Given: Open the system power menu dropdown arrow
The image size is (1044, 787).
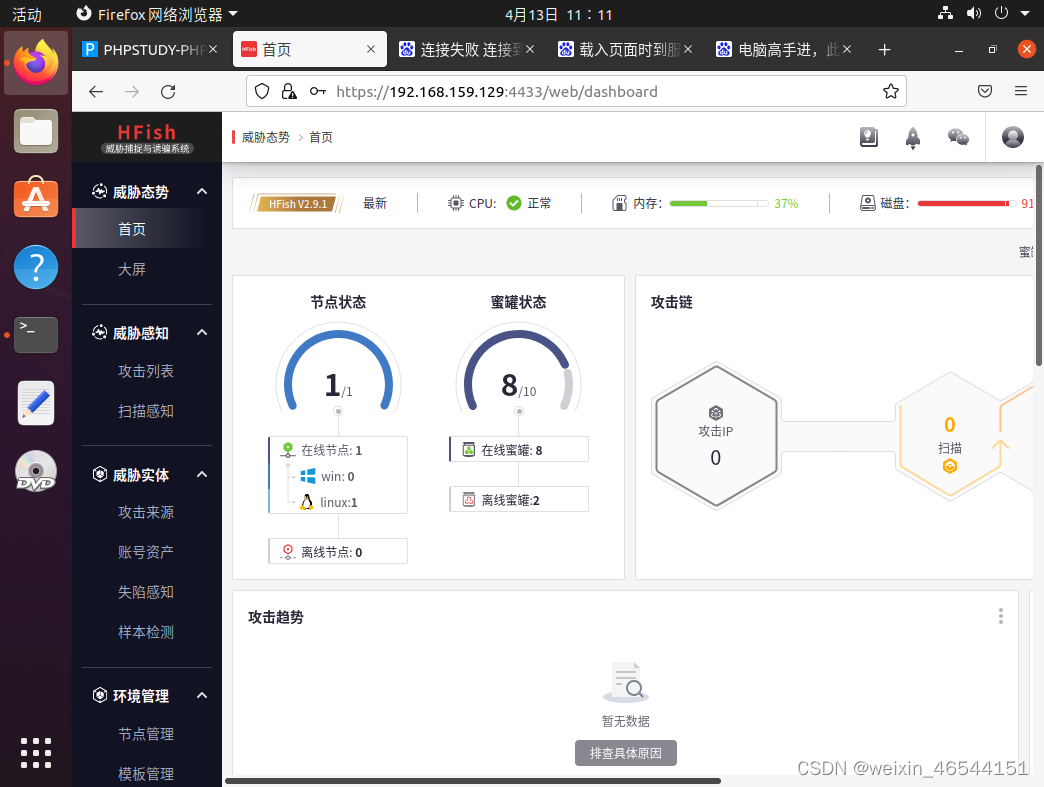Looking at the screenshot, I should (1025, 13).
